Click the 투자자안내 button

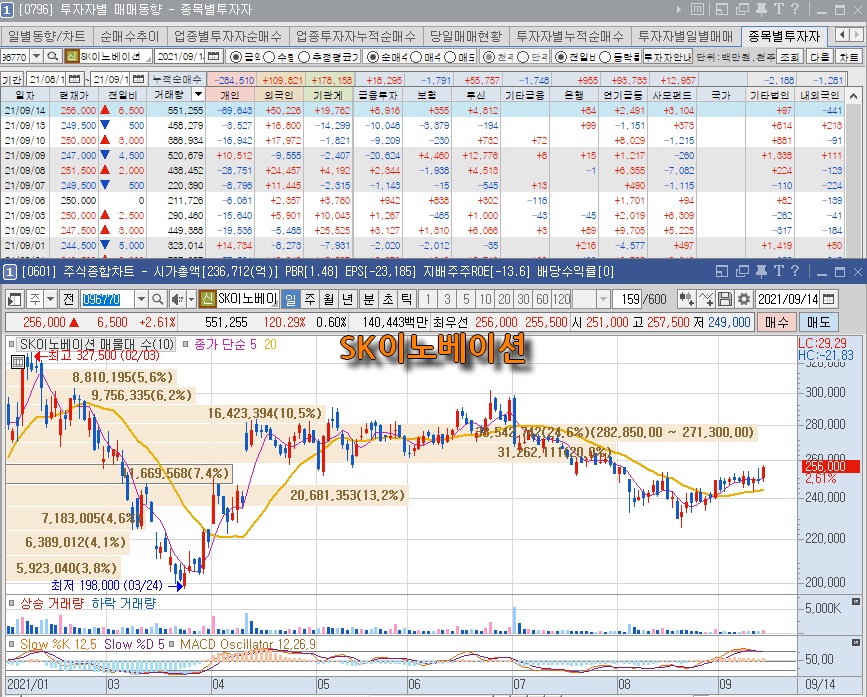[x=668, y=57]
